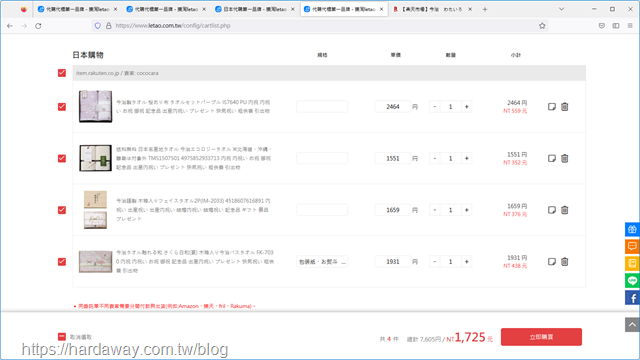Uncheck the 1659 yen item checkbox

62,210
